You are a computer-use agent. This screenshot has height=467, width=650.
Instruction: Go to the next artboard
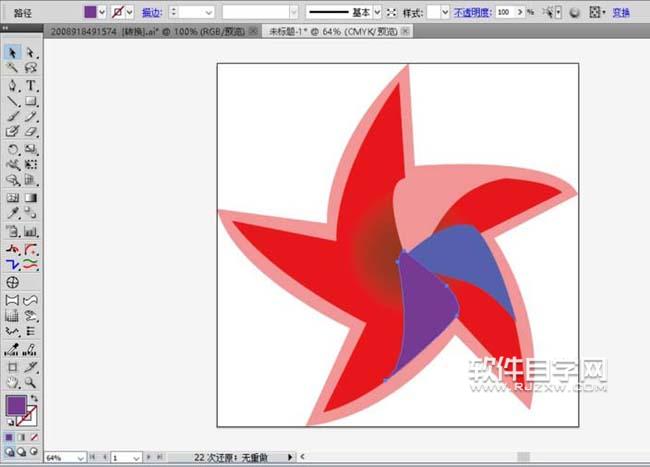[x=148, y=457]
